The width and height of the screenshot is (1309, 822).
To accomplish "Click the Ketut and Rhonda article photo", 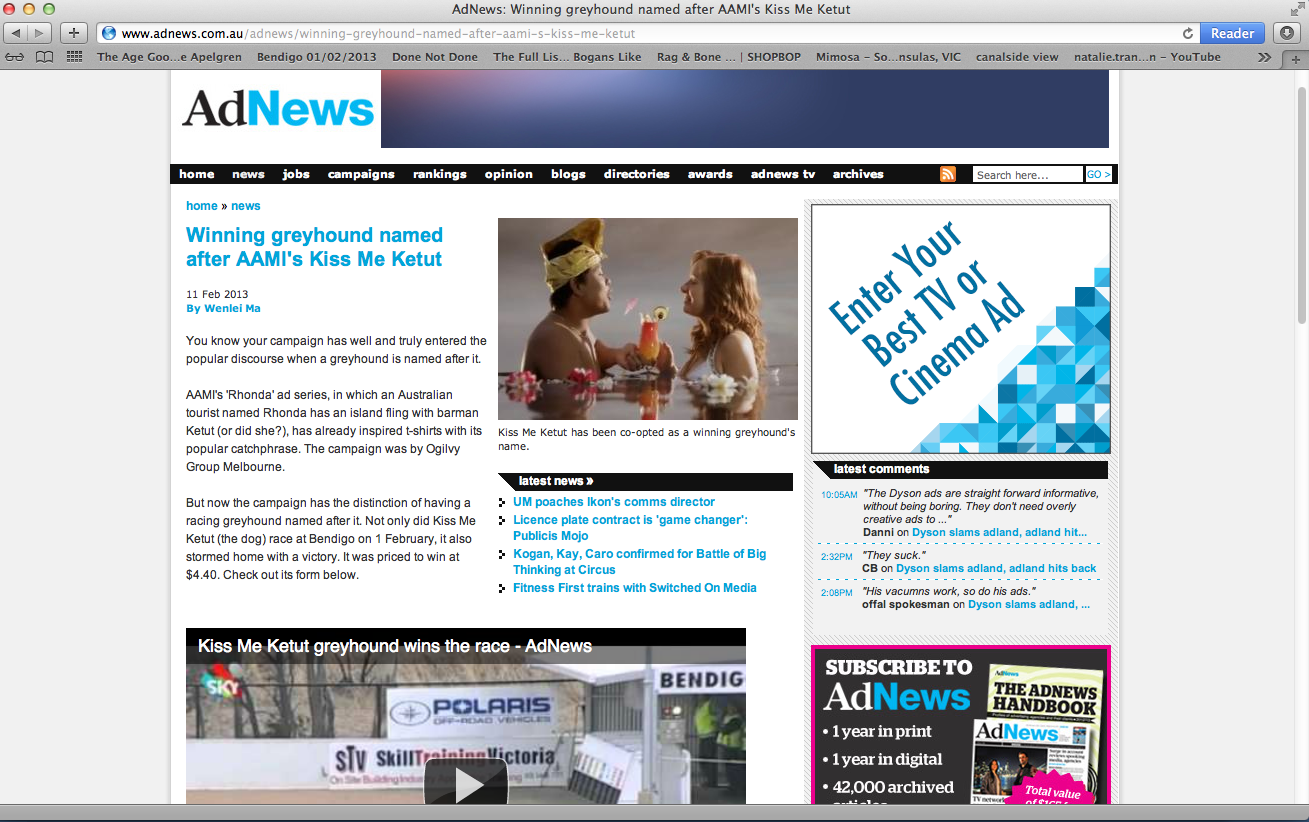I will 648,319.
